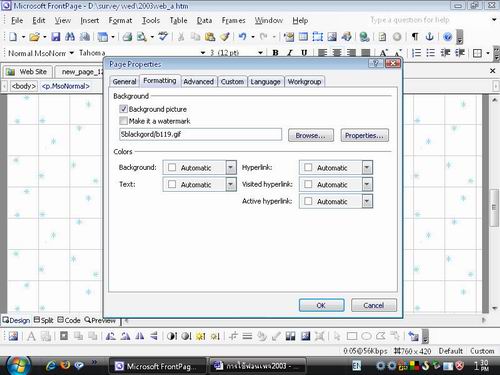Open the Visited hyperlink color dropdown
This screenshot has height=375, width=500.
[367, 184]
